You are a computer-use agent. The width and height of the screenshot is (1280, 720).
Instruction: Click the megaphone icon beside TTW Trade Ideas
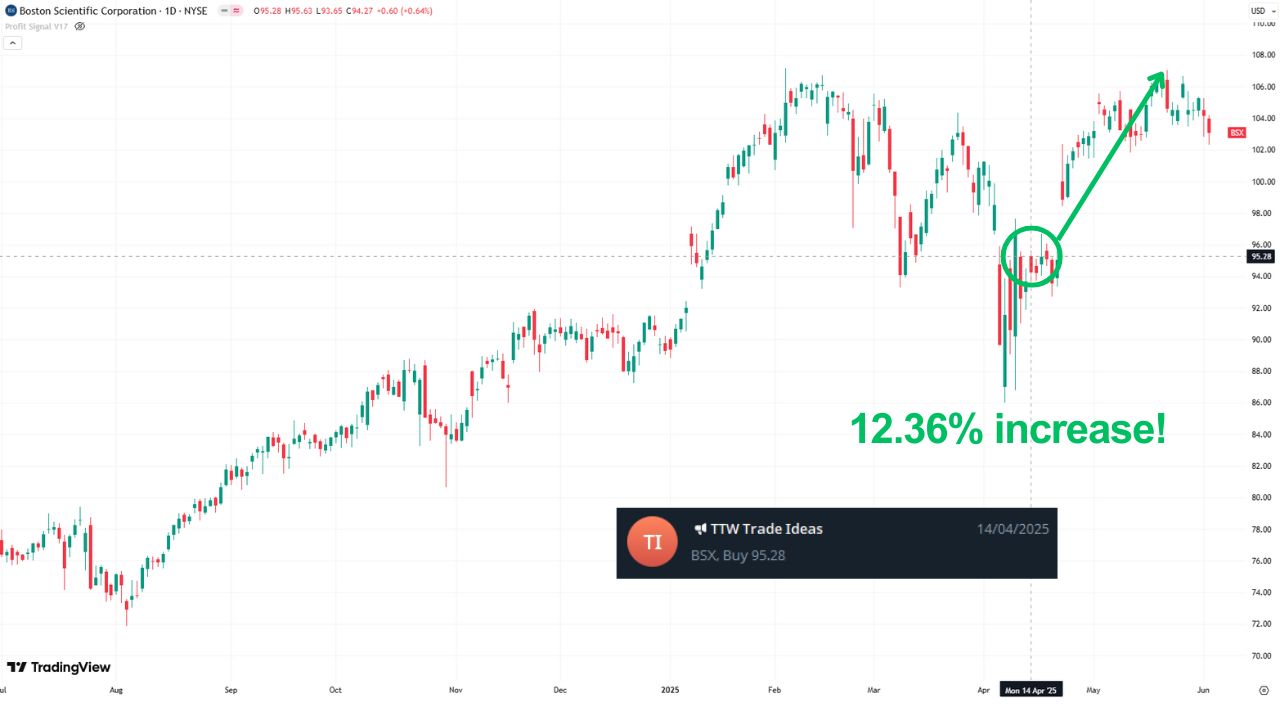[700, 529]
